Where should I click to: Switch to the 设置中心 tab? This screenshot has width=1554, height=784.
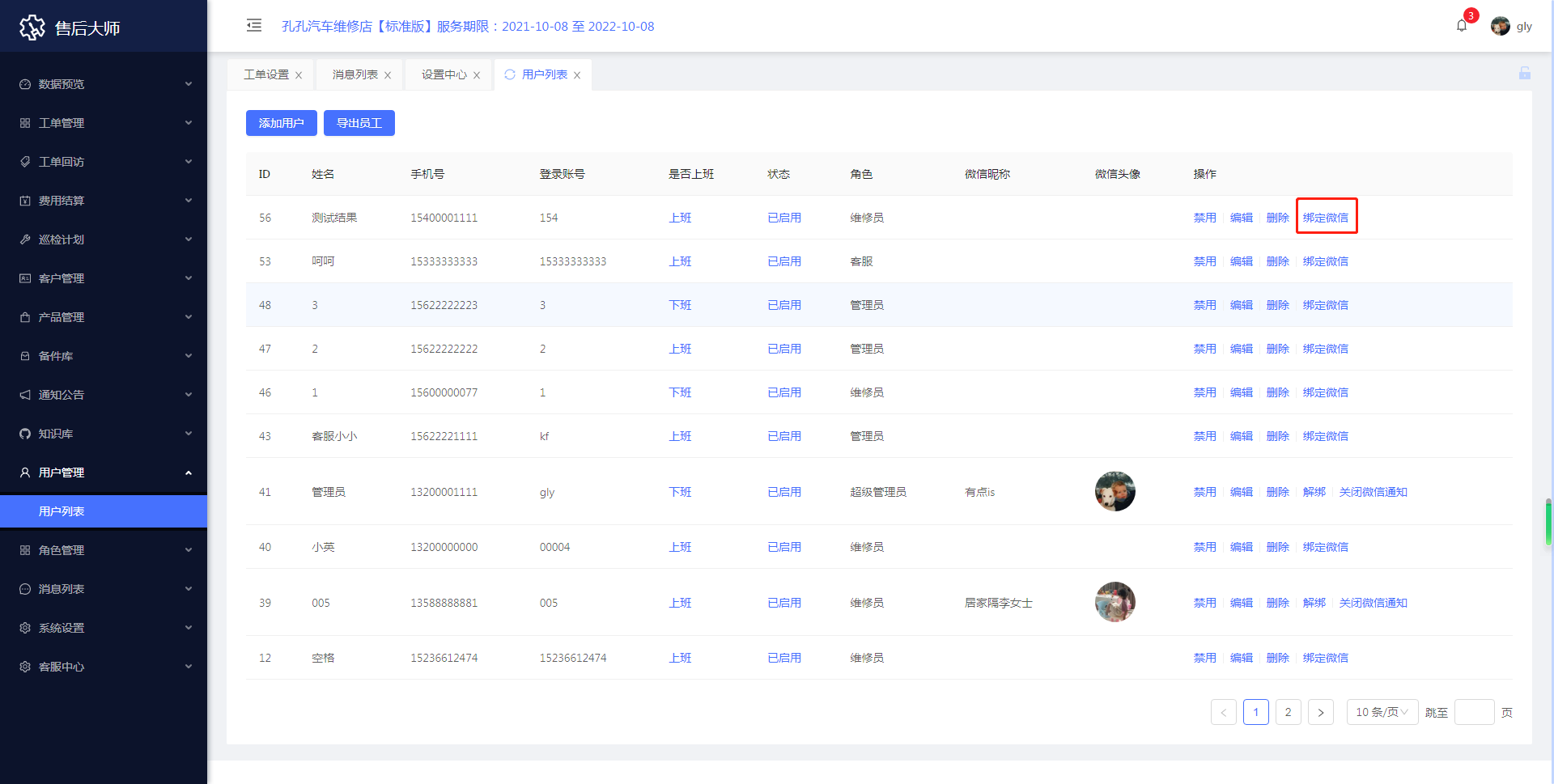point(444,74)
